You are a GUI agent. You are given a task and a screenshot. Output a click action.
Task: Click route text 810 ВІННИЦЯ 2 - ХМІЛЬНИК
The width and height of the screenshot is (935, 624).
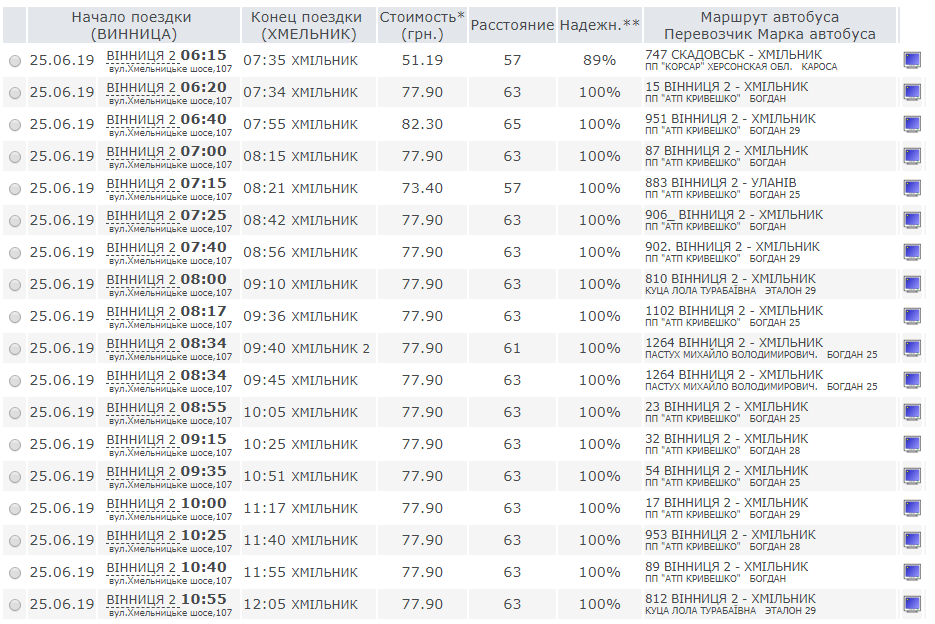click(x=730, y=279)
